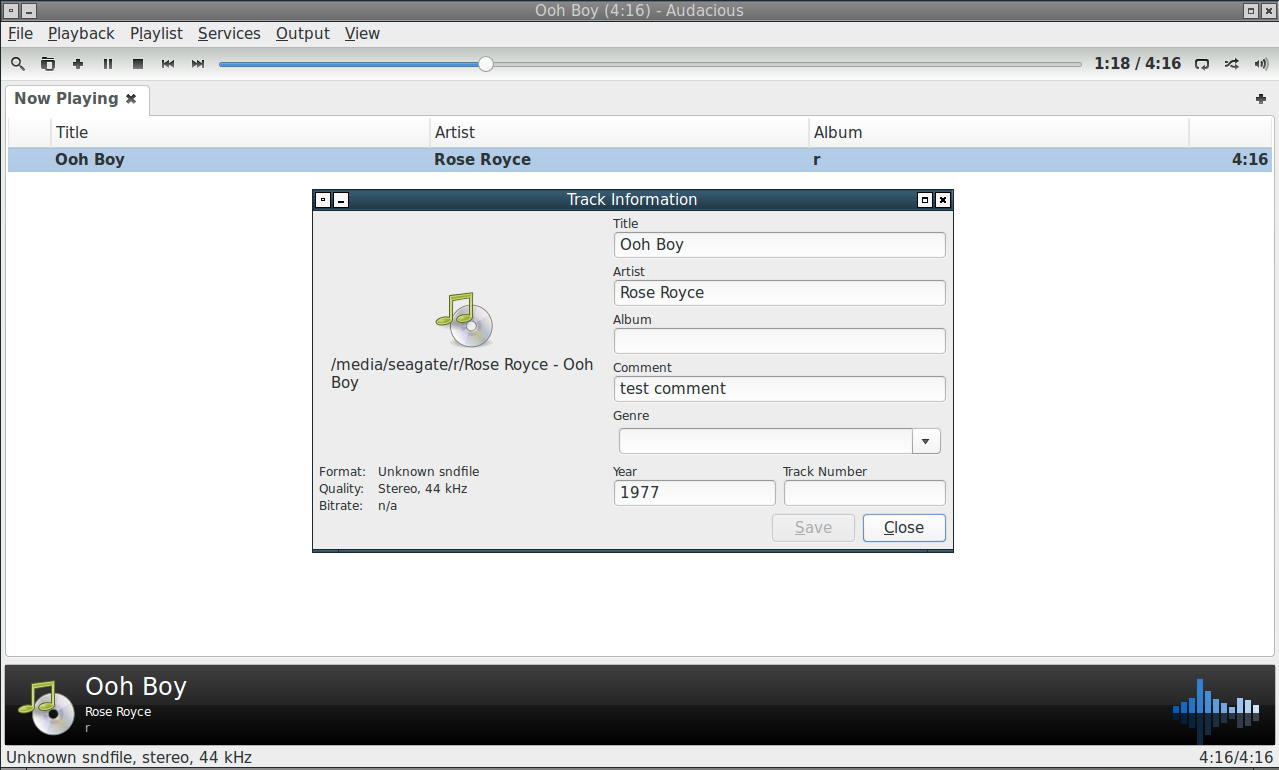This screenshot has height=770, width=1279.
Task: Click the Open Files toolbar icon
Action: click(x=48, y=63)
